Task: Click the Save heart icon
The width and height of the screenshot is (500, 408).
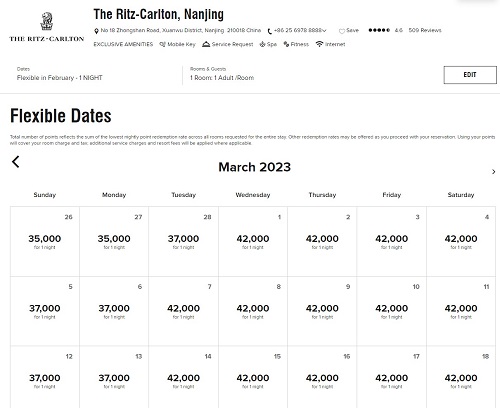Action: click(342, 31)
